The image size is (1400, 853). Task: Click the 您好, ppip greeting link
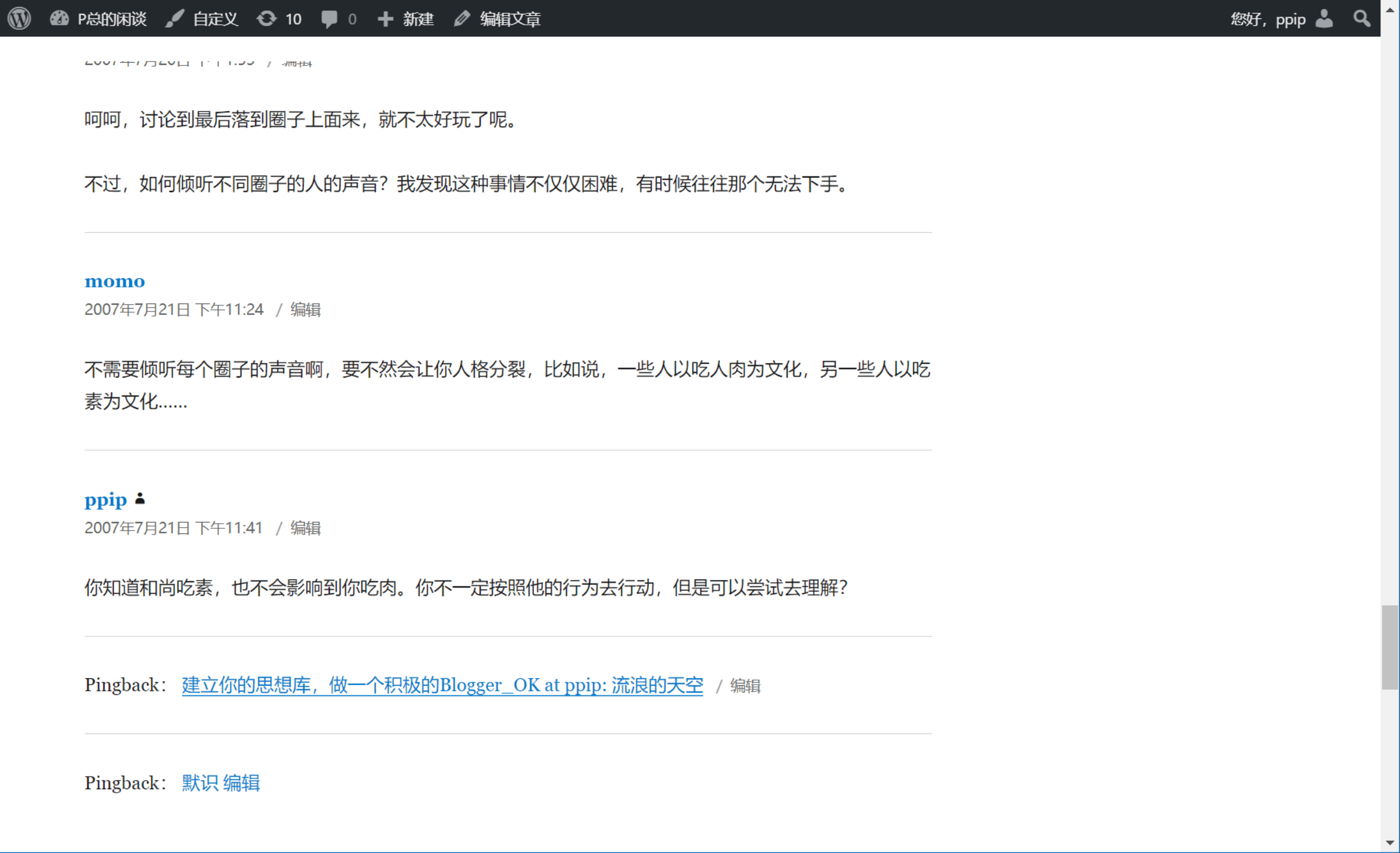pos(1267,18)
